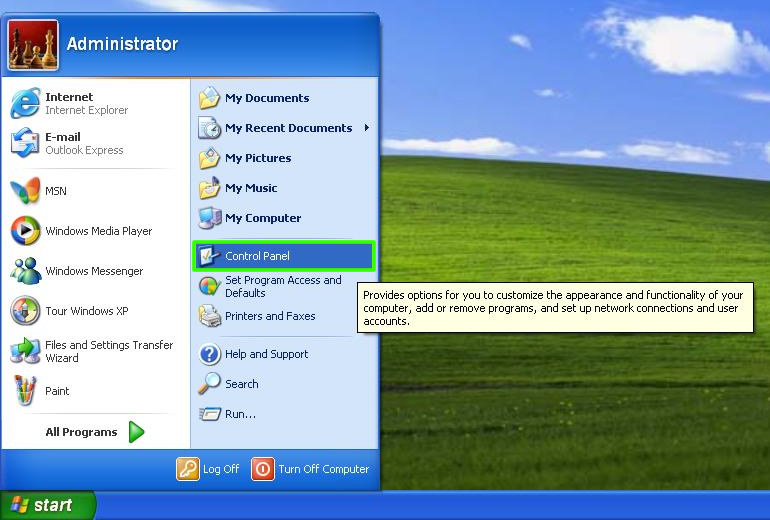Launch Paint from its icon

click(25, 390)
